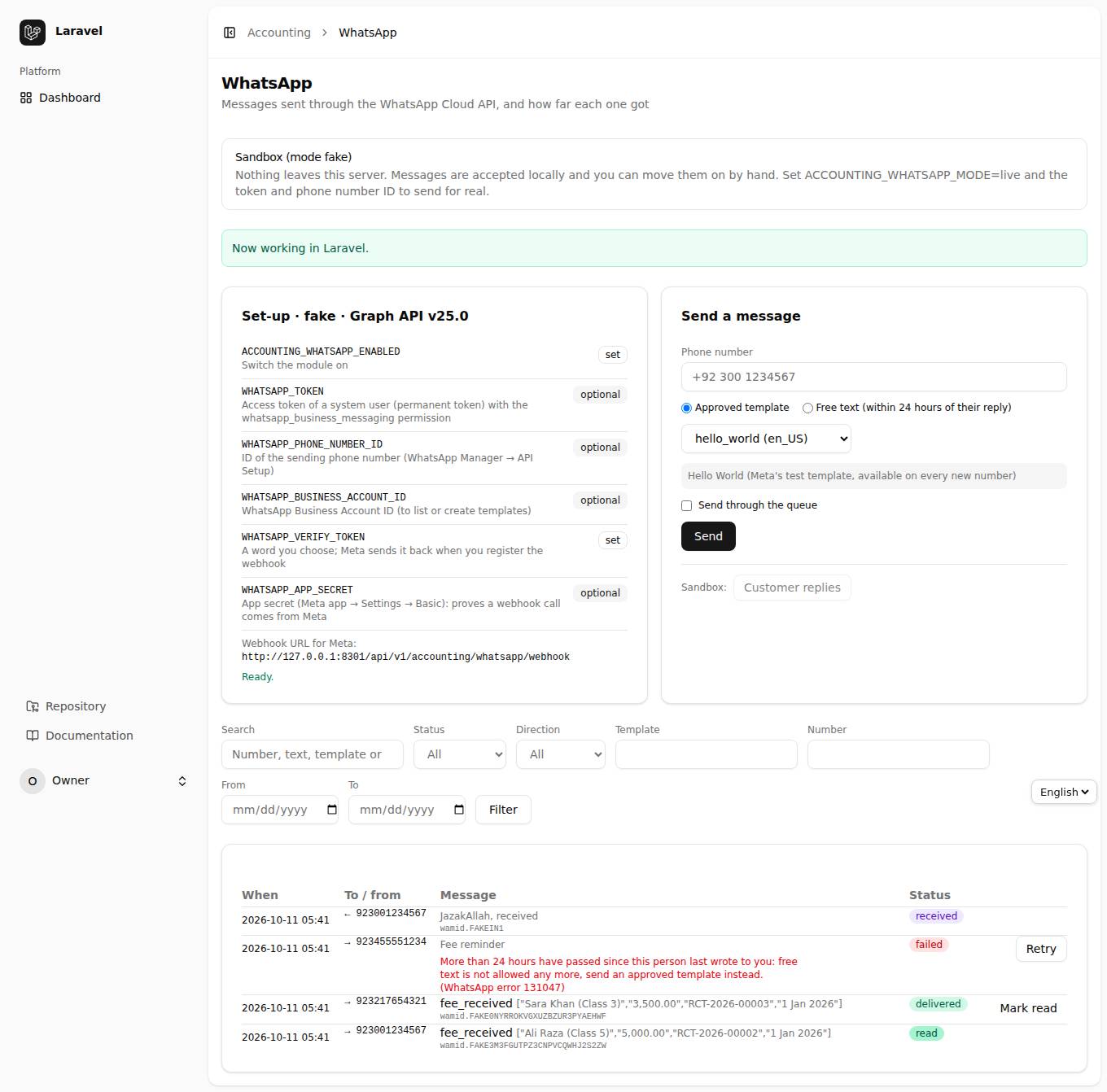Toggle the sidebar panel icon
The height and width of the screenshot is (1092, 1107).
tap(230, 33)
